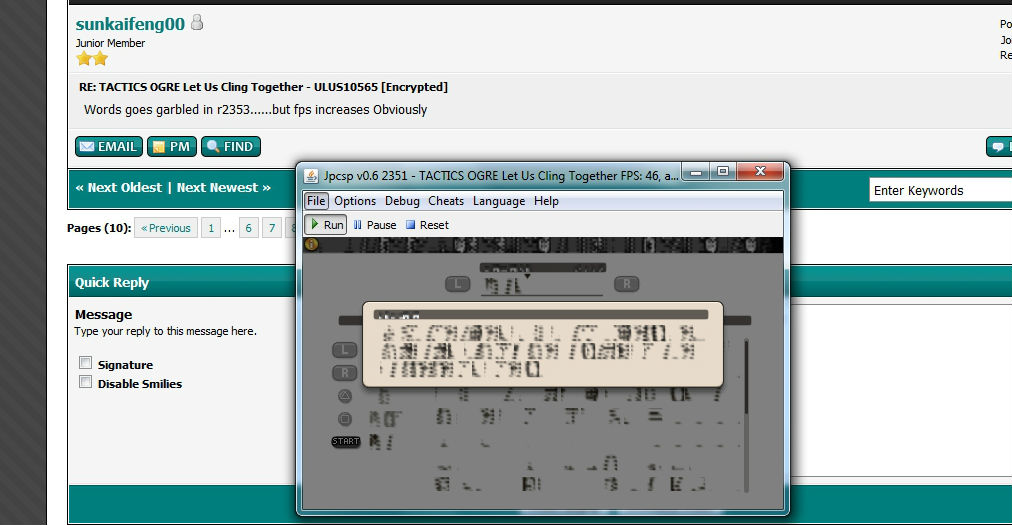Click the left-side L button icon in game
Image resolution: width=1012 pixels, height=525 pixels.
[x=345, y=349]
